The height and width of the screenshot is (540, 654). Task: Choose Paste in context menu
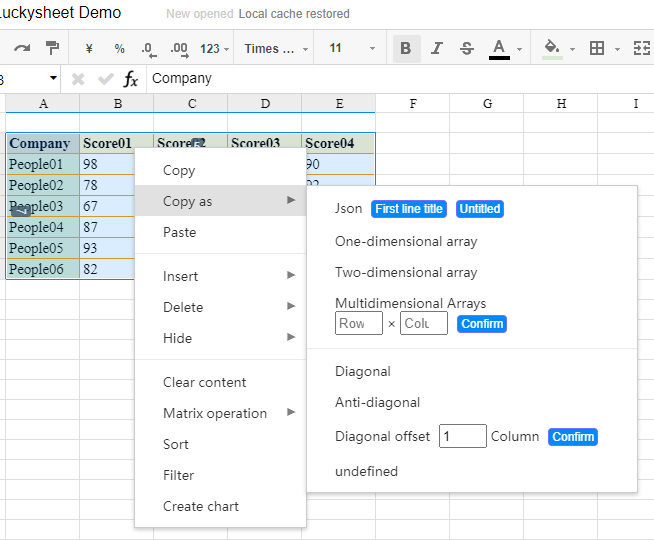[x=220, y=232]
